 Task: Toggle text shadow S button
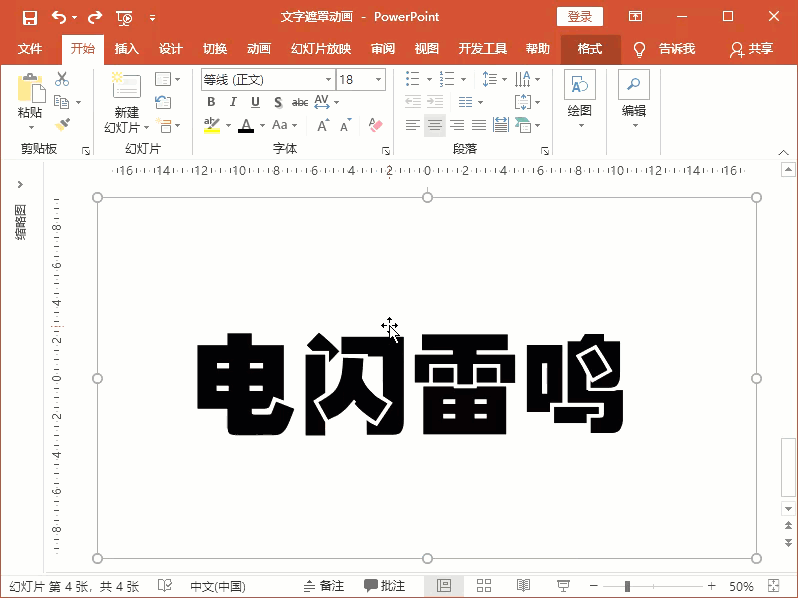278,102
